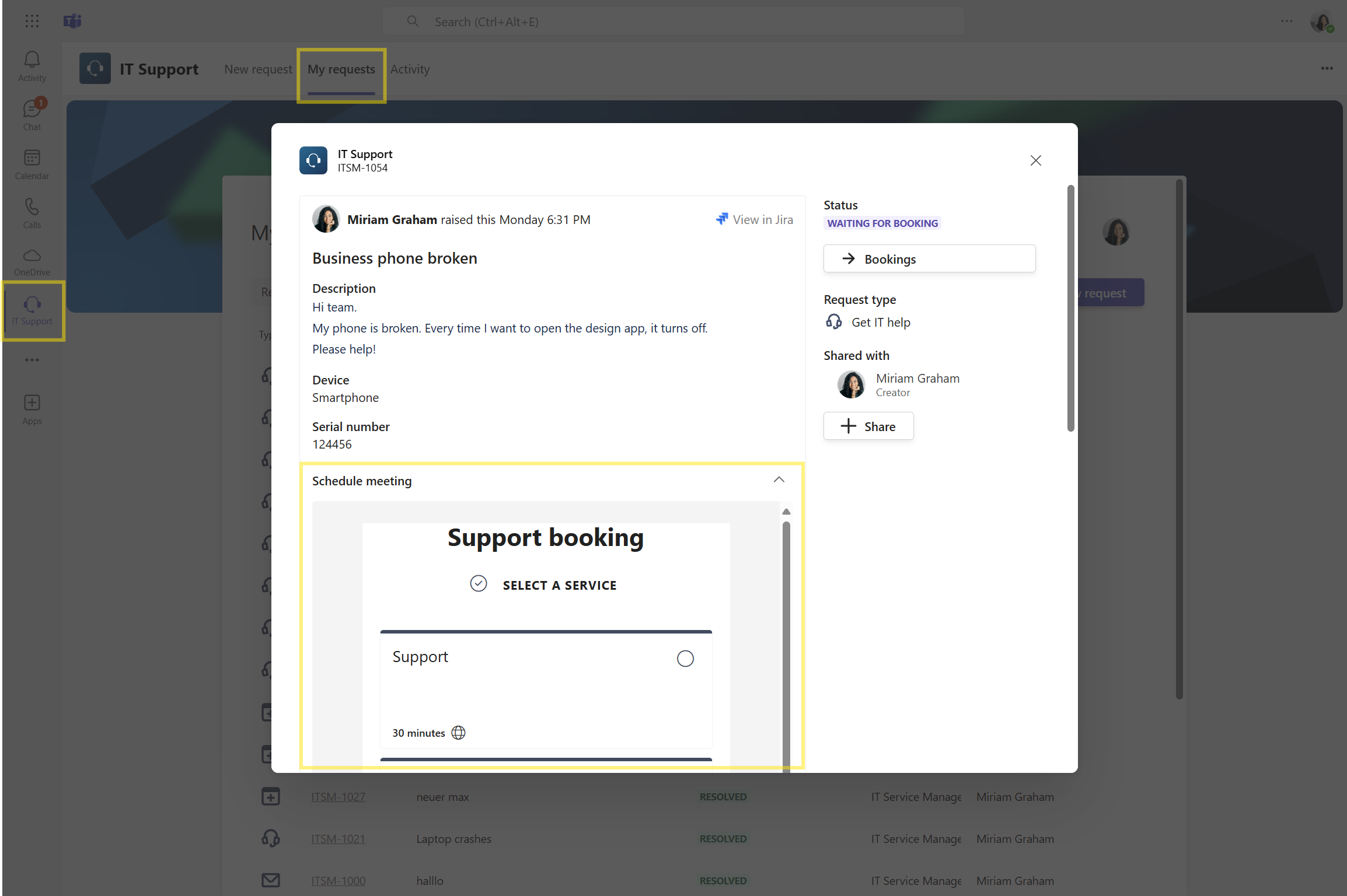
Task: Open the ITSM-1021 request link
Action: pos(338,839)
